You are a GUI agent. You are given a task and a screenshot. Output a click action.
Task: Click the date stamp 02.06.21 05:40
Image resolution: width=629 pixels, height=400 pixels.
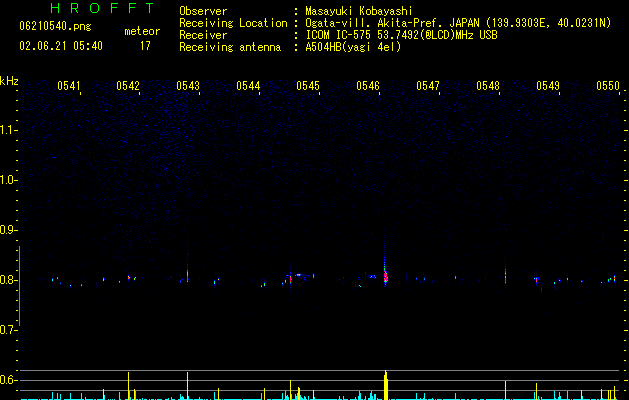tap(61, 46)
